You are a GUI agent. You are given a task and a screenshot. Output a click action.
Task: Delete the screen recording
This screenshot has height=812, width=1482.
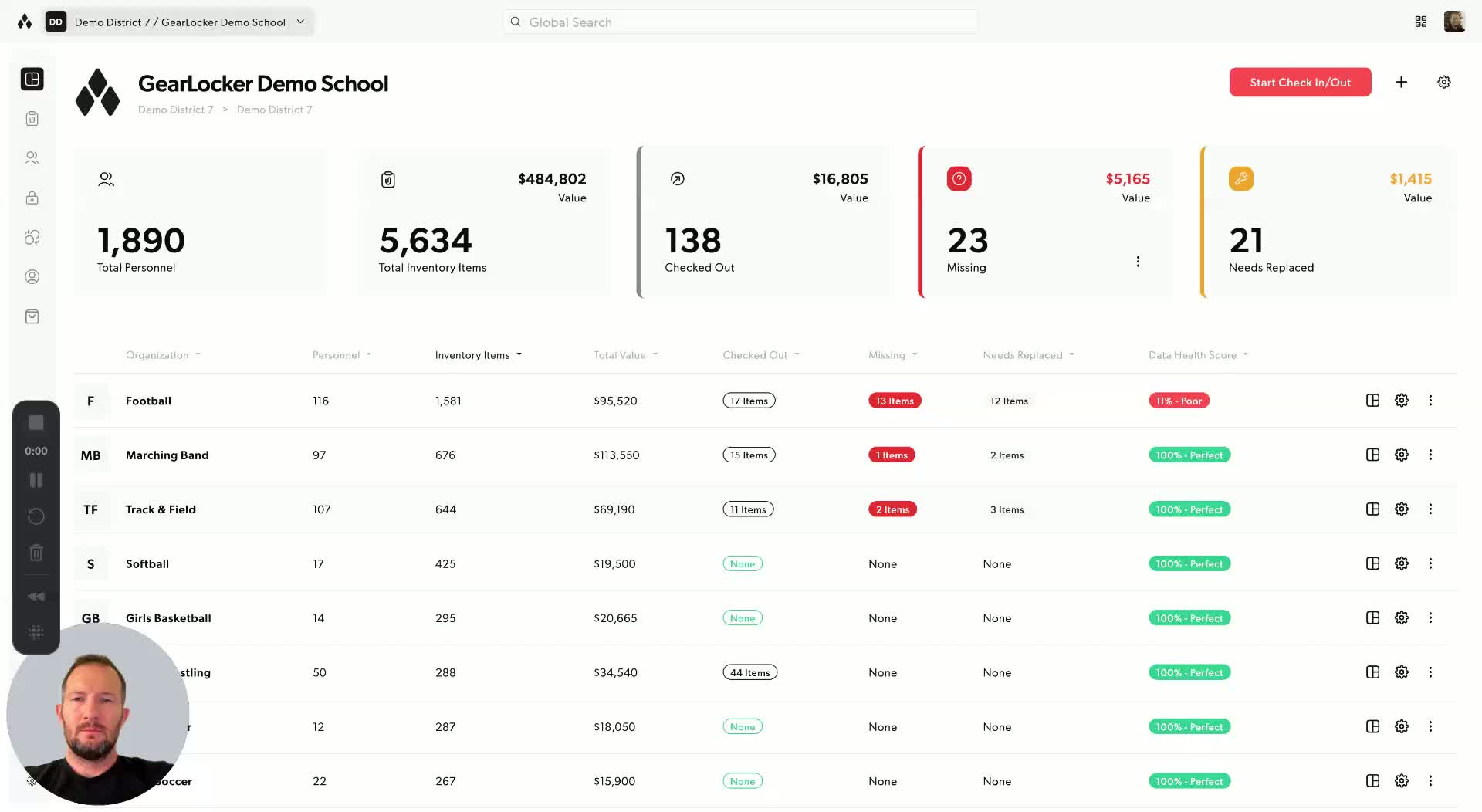click(36, 553)
